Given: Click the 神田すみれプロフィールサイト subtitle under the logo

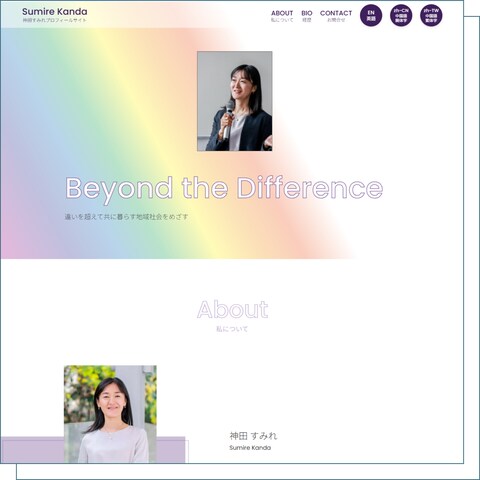Looking at the screenshot, I should [55, 20].
